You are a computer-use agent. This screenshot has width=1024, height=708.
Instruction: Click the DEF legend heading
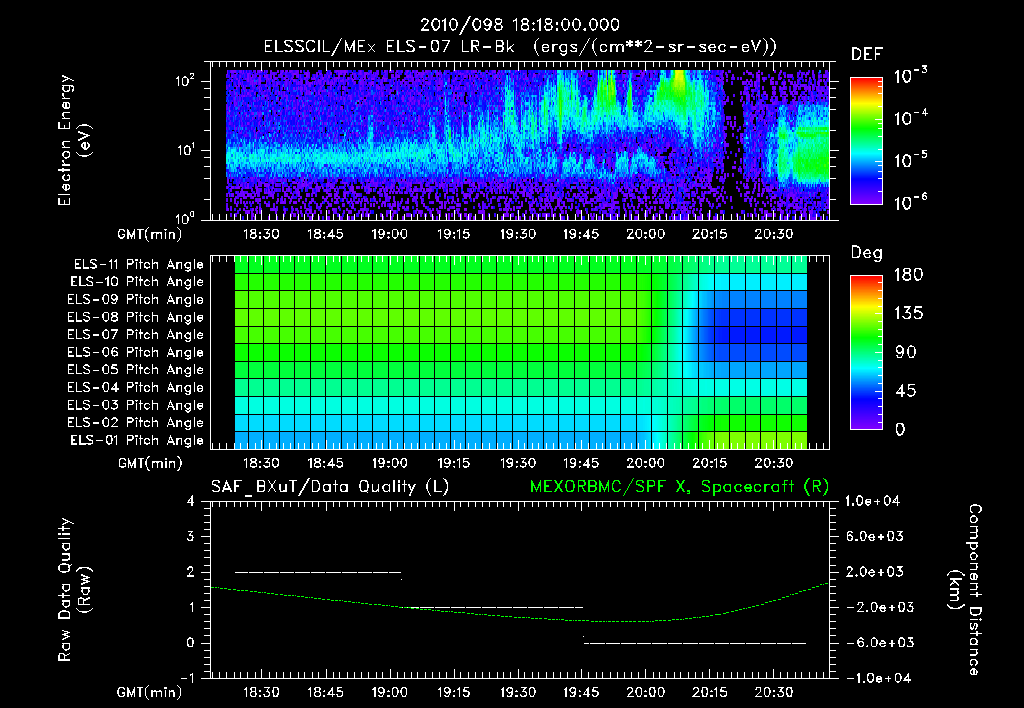coord(867,55)
